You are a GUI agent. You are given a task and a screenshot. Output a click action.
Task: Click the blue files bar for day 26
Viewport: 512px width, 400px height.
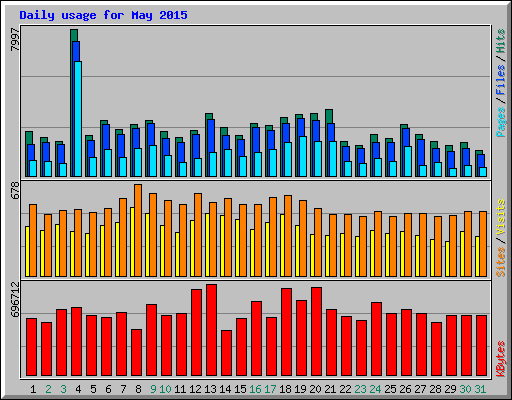click(x=406, y=137)
